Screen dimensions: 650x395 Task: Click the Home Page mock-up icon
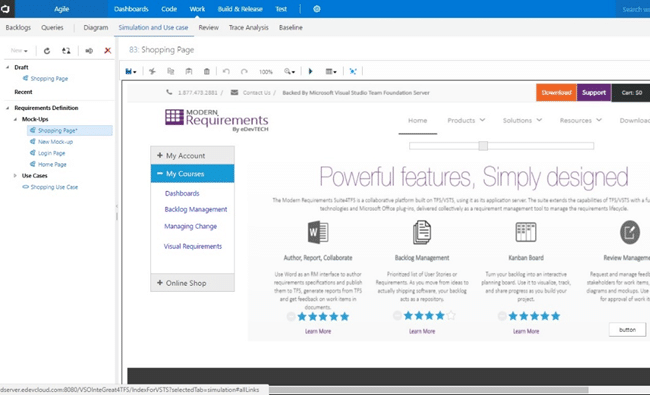pyautogui.click(x=33, y=164)
